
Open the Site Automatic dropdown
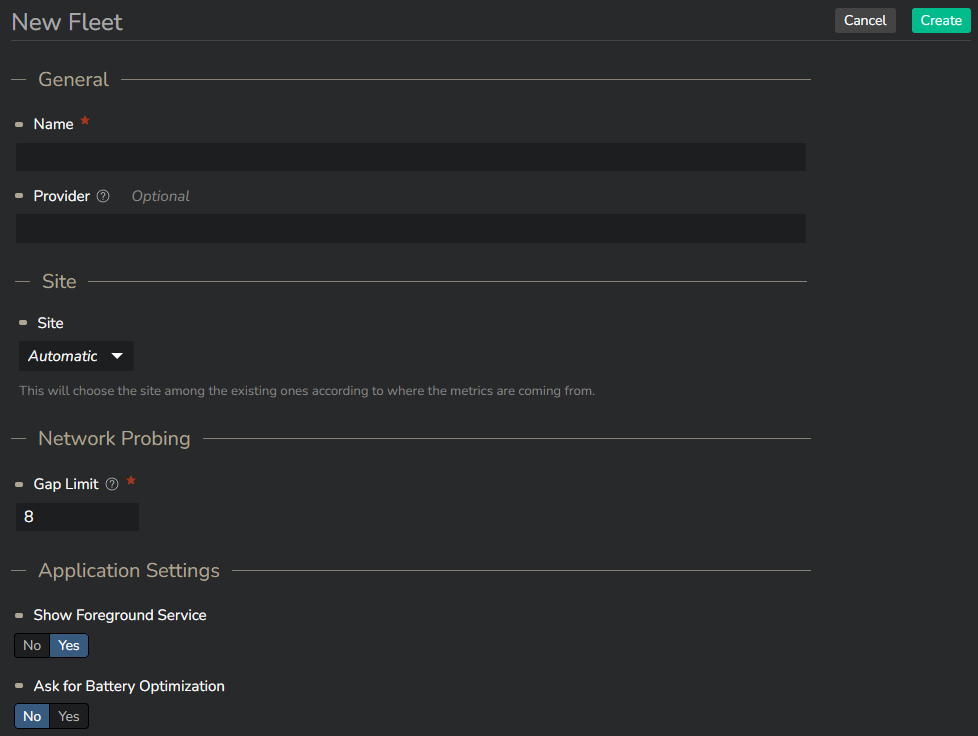click(76, 356)
